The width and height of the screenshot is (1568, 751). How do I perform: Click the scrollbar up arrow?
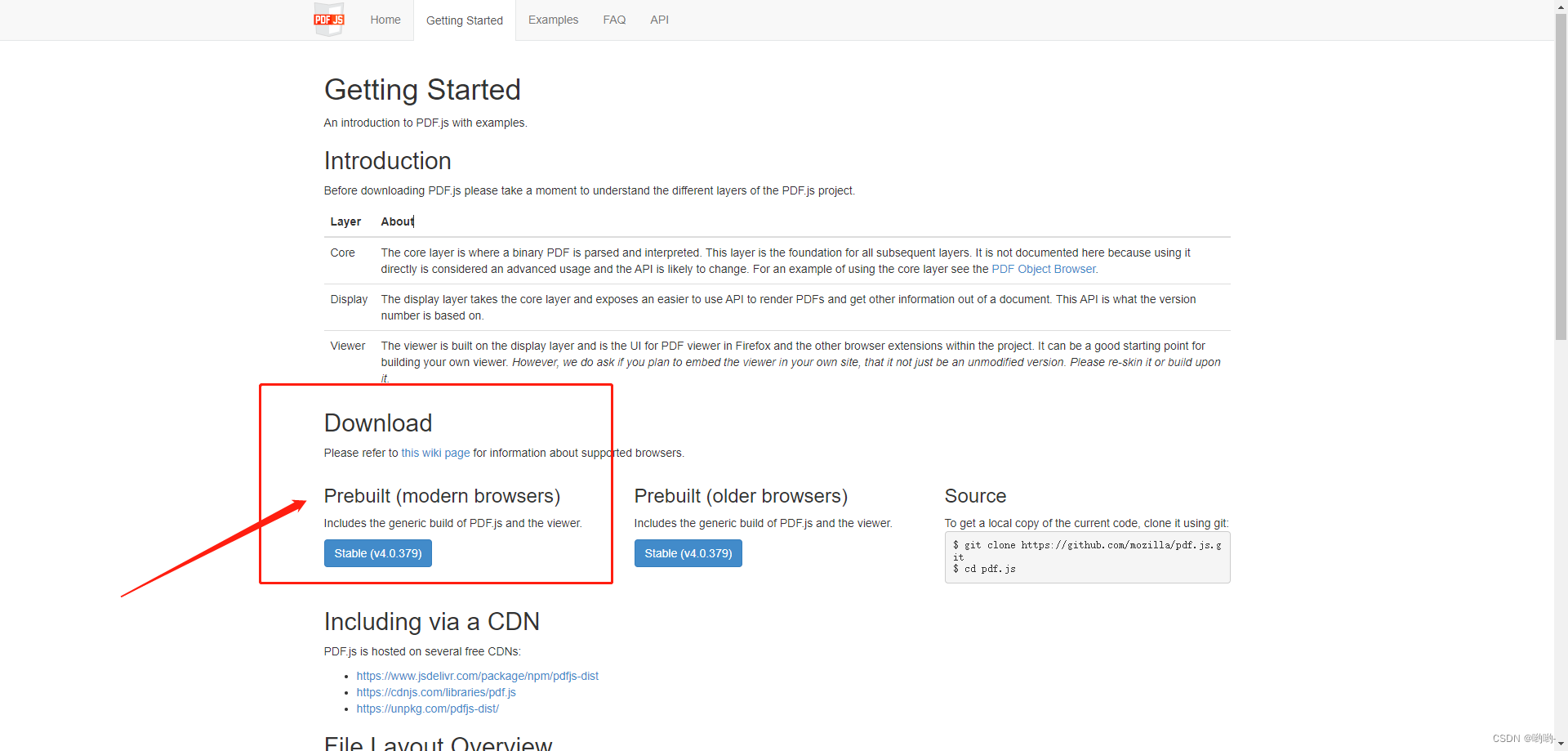pyautogui.click(x=1561, y=6)
